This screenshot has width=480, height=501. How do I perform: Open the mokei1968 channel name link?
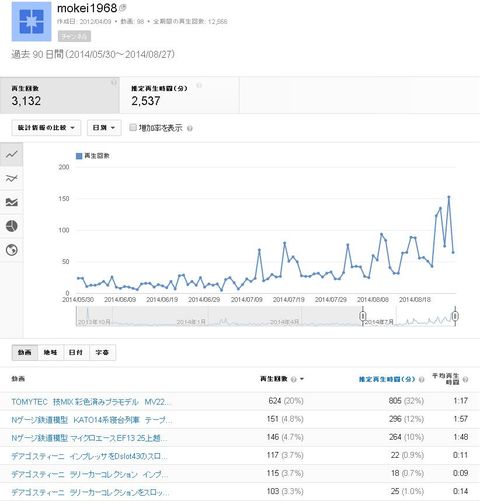tap(87, 8)
